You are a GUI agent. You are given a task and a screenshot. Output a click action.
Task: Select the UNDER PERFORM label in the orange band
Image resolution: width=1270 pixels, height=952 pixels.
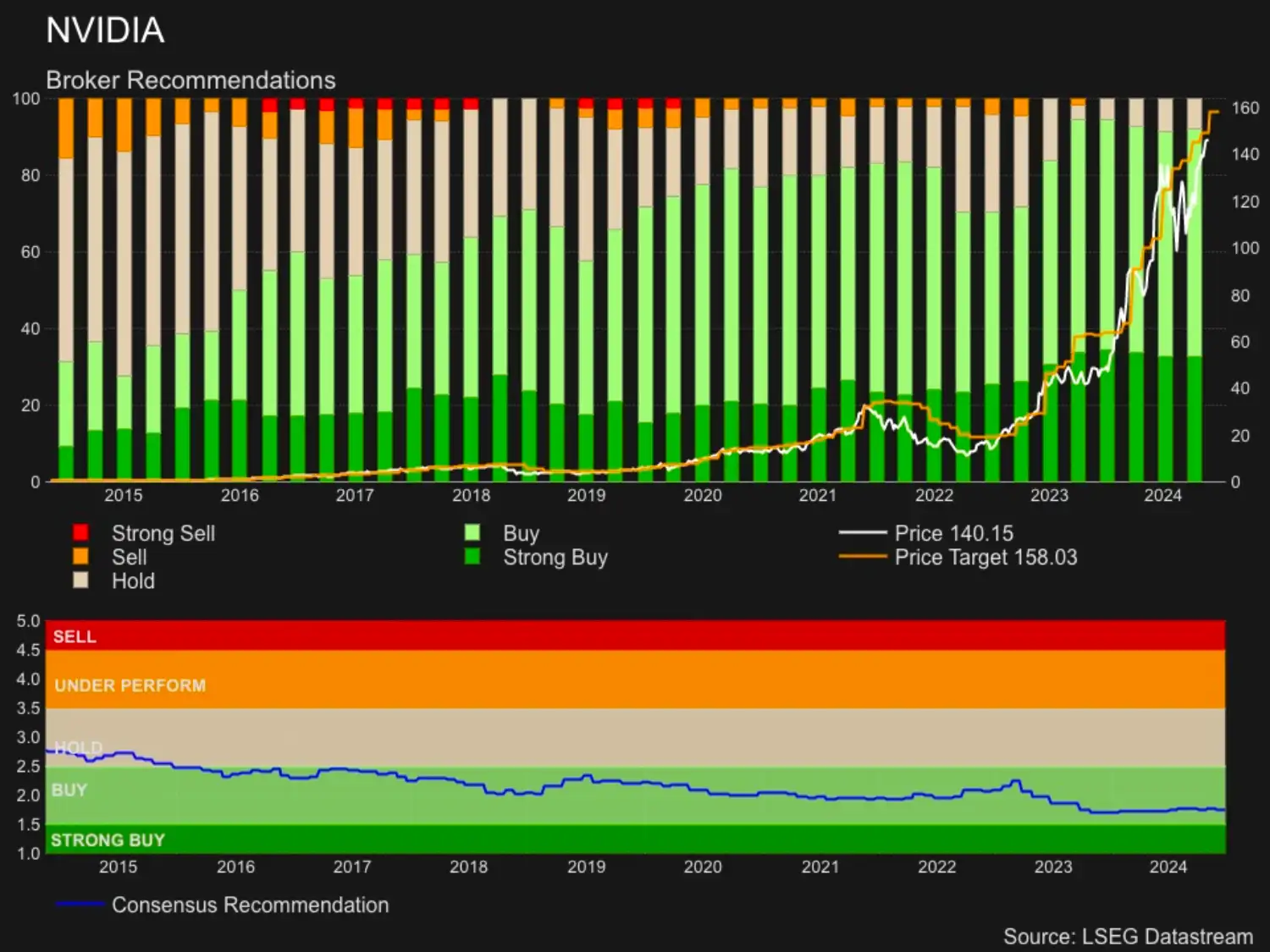(130, 685)
